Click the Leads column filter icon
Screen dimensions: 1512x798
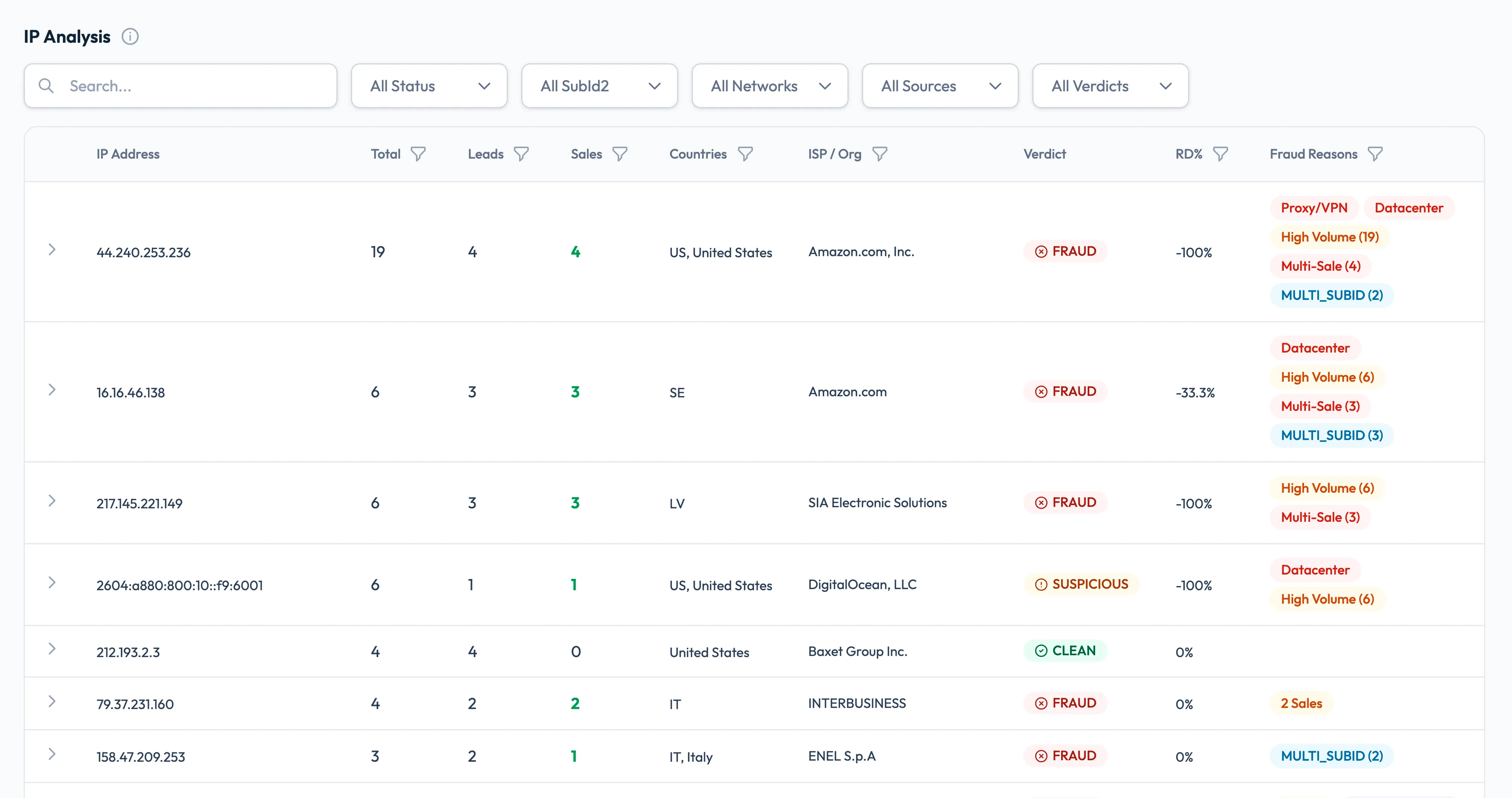pyautogui.click(x=521, y=154)
